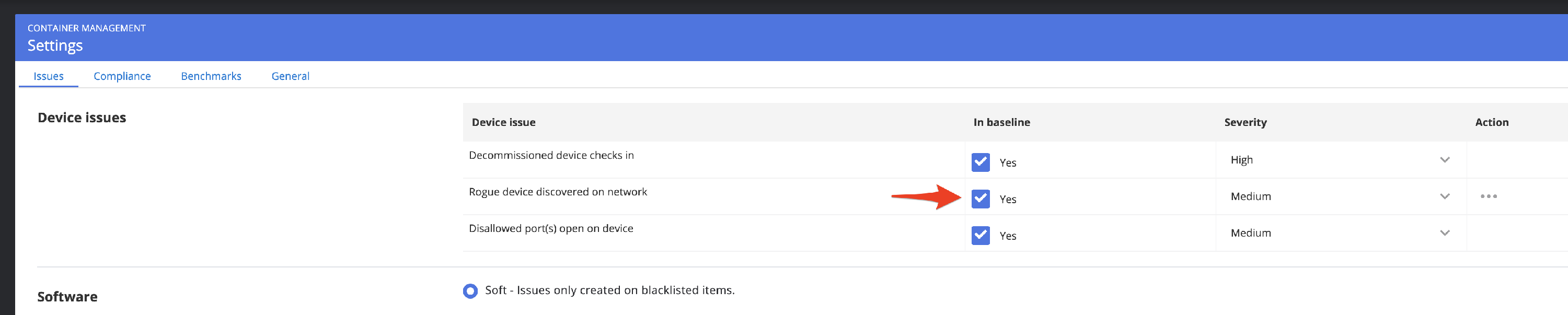Toggle baseline checkbox for Rogue device discovered
Image resolution: width=1568 pixels, height=315 pixels.
(x=980, y=199)
